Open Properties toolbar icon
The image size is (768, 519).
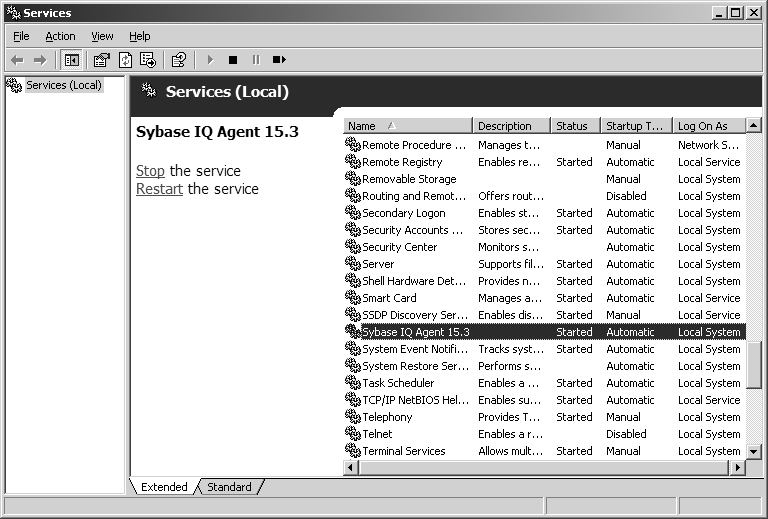click(x=102, y=60)
